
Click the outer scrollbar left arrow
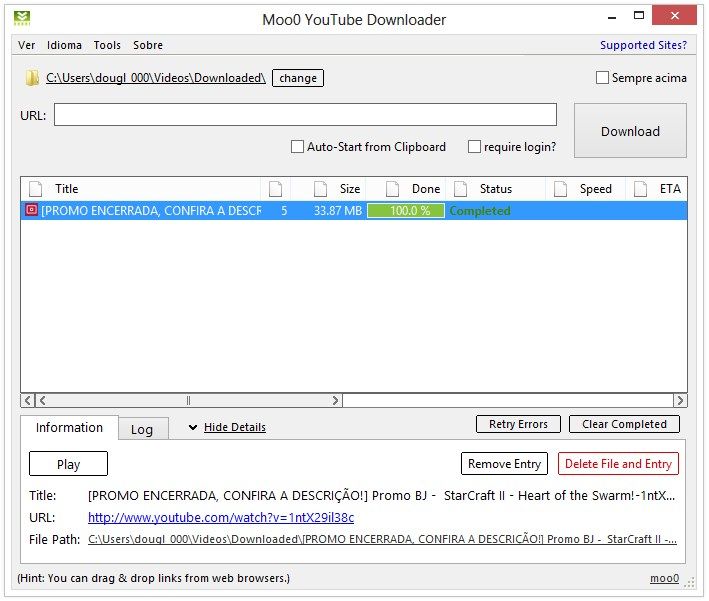(28, 400)
